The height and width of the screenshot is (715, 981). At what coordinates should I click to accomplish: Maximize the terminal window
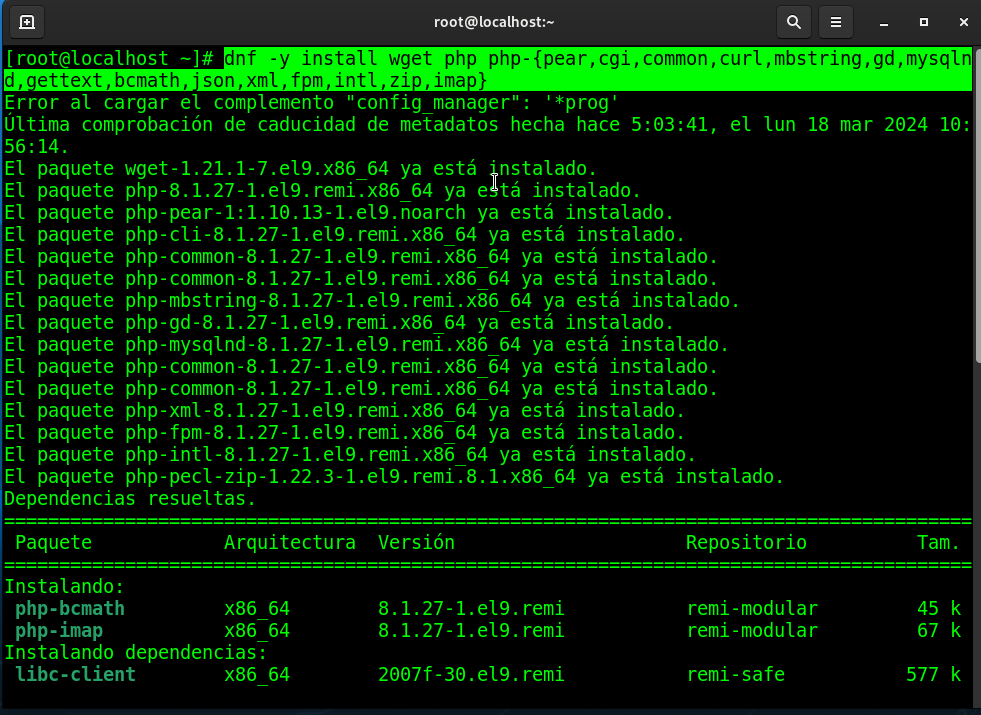(x=924, y=21)
